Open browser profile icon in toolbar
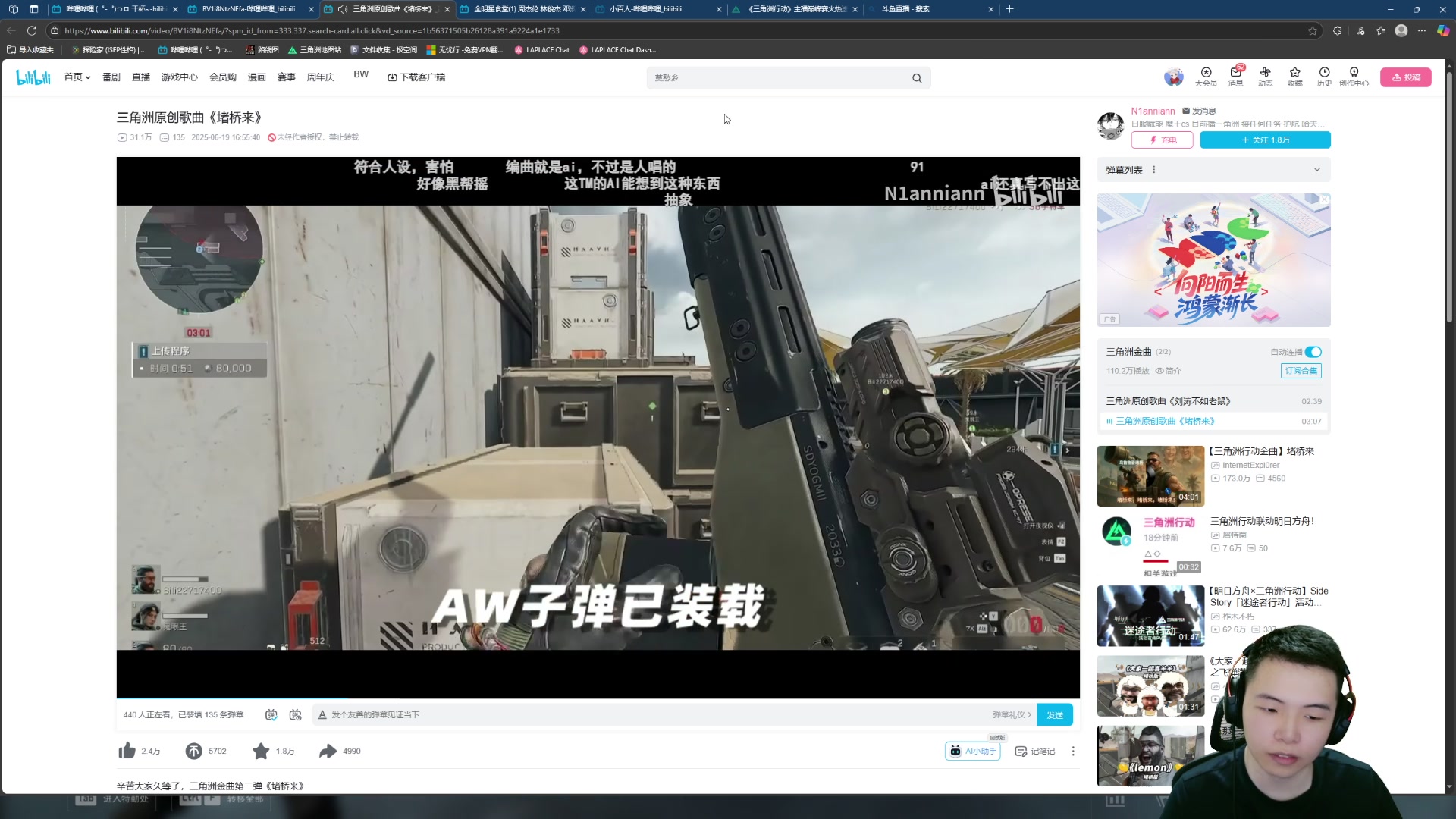This screenshot has height=819, width=1456. click(x=1401, y=30)
